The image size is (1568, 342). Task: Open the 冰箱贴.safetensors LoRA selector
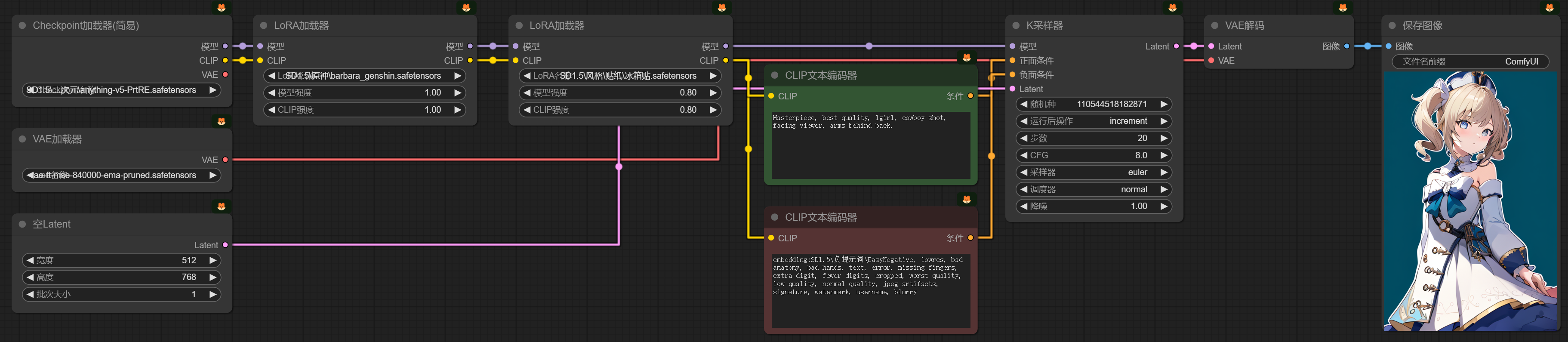620,76
